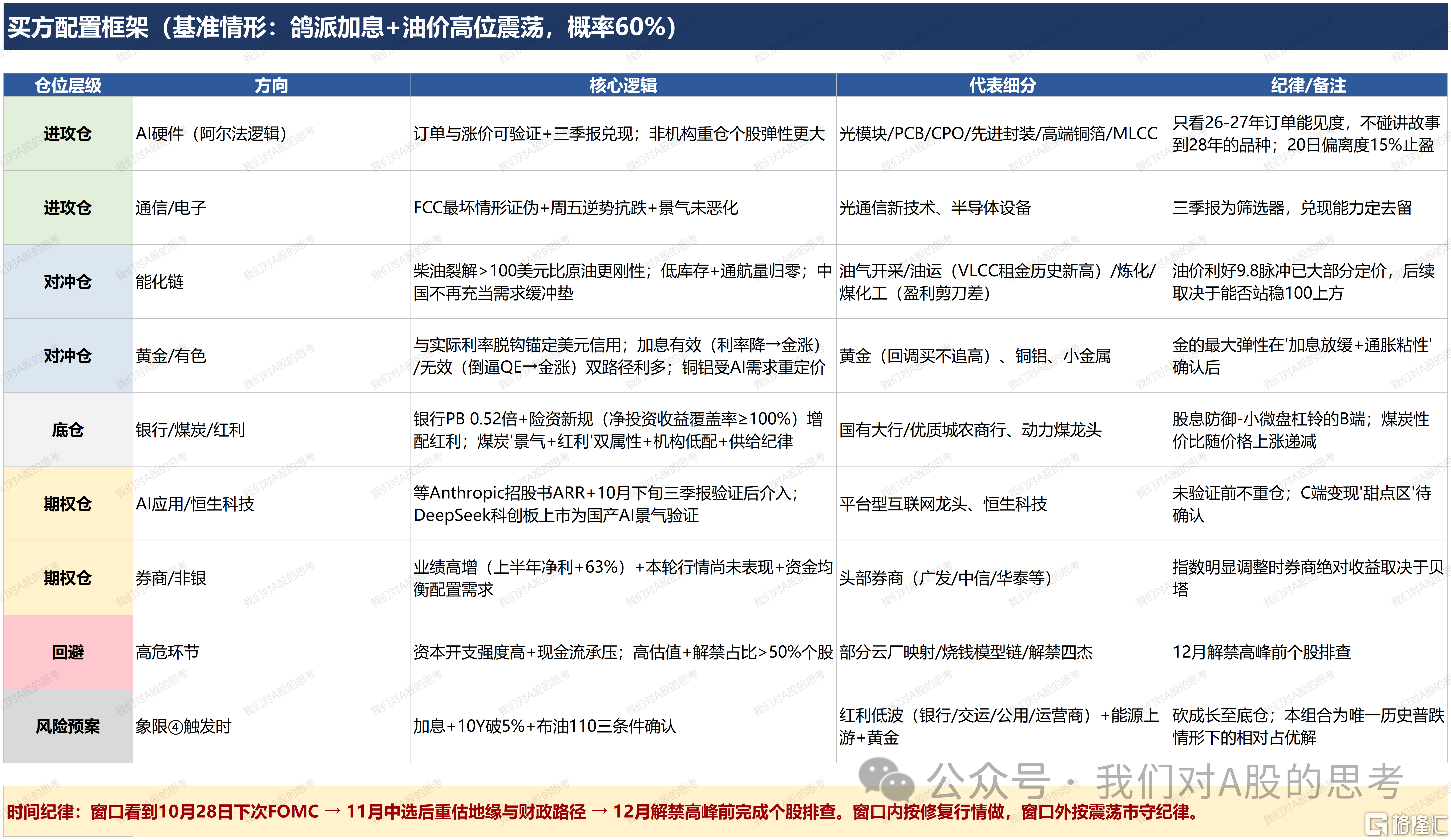Click the 格隆汇 logo in bottom corner

[1407, 824]
